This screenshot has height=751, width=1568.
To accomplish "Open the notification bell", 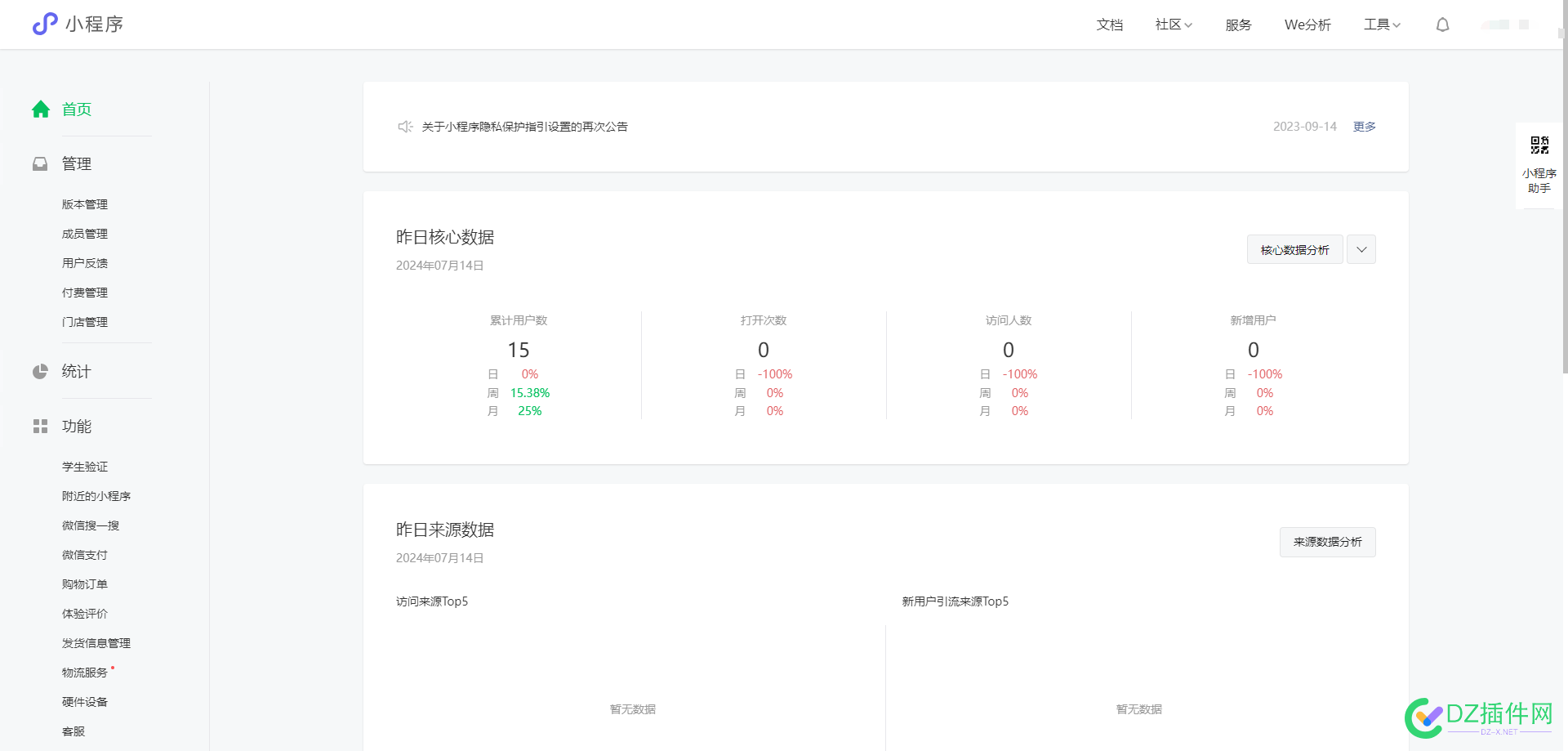I will pos(1443,25).
